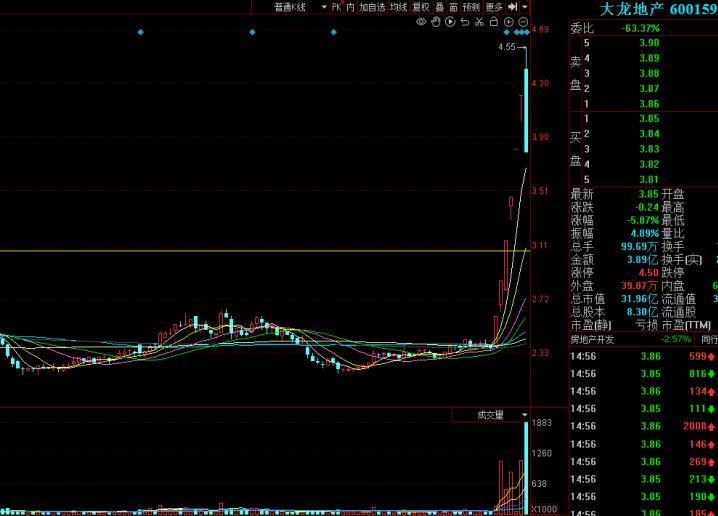The height and width of the screenshot is (516, 718).
Task: Toggle 均线 moving average lines
Action: (x=398, y=6)
